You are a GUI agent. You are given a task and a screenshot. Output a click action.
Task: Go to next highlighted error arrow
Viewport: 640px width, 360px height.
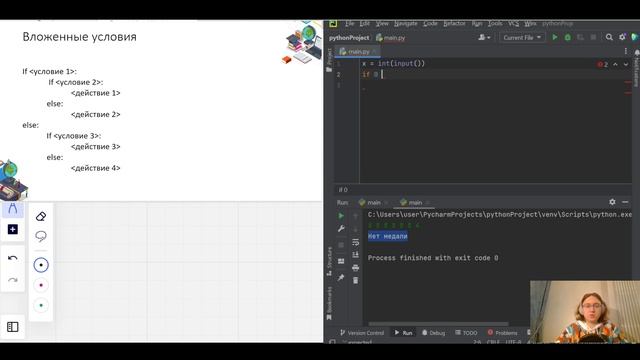[626, 64]
